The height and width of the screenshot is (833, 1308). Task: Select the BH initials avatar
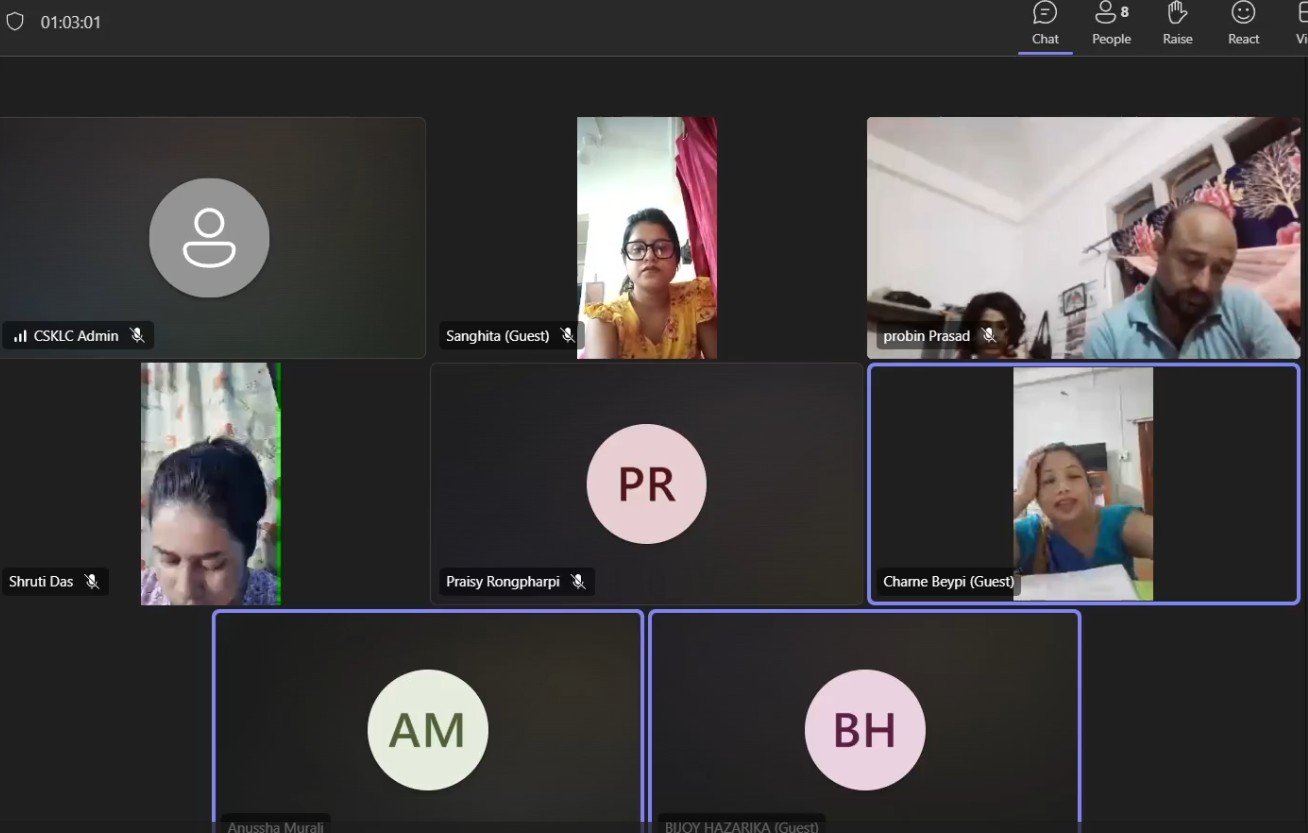coord(865,730)
